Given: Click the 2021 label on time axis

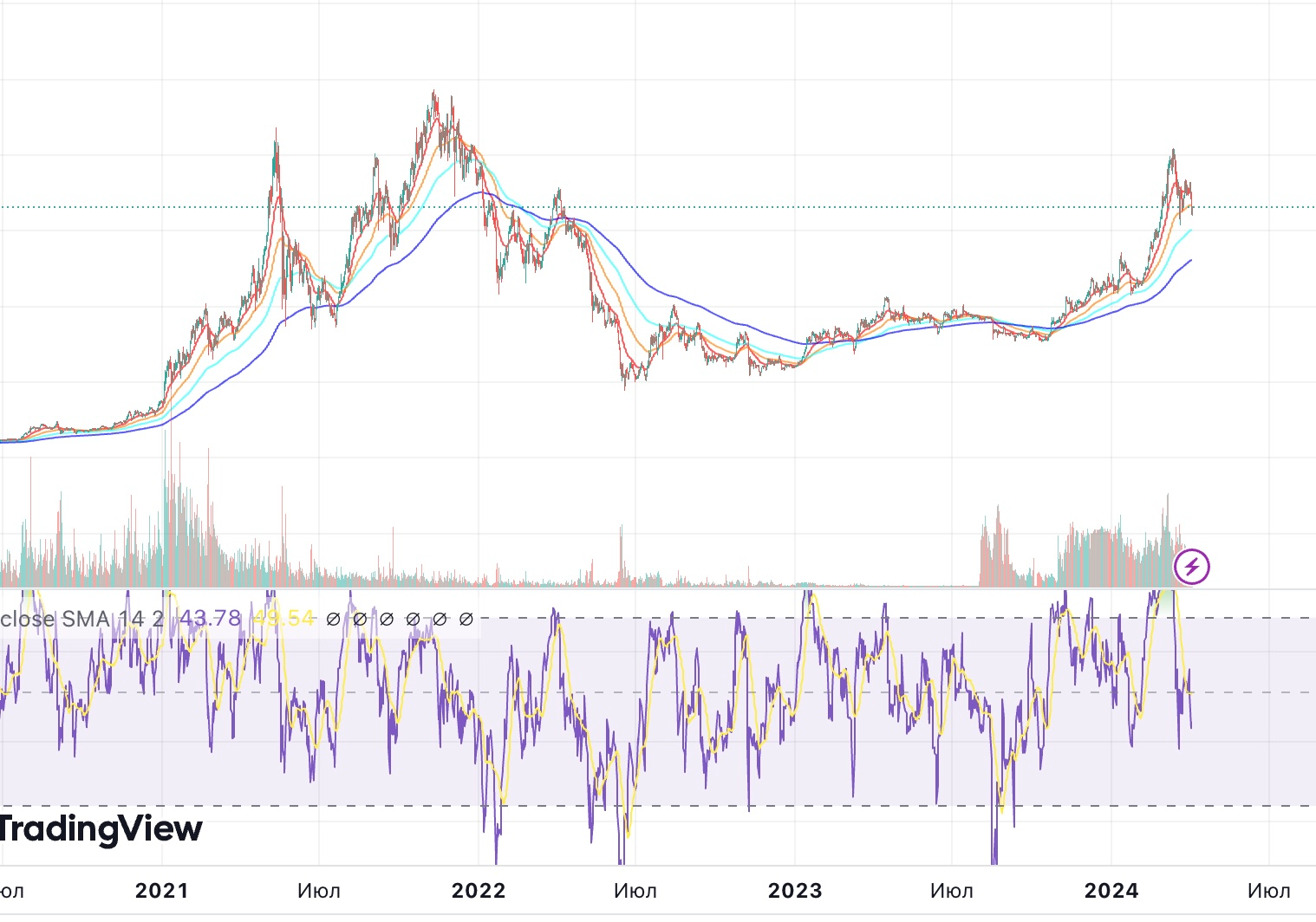Looking at the screenshot, I should click(x=162, y=891).
